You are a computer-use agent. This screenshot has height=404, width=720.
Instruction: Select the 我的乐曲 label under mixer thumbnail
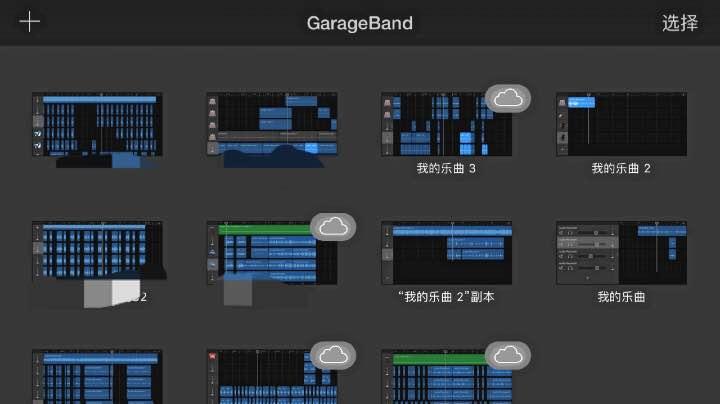tap(621, 297)
